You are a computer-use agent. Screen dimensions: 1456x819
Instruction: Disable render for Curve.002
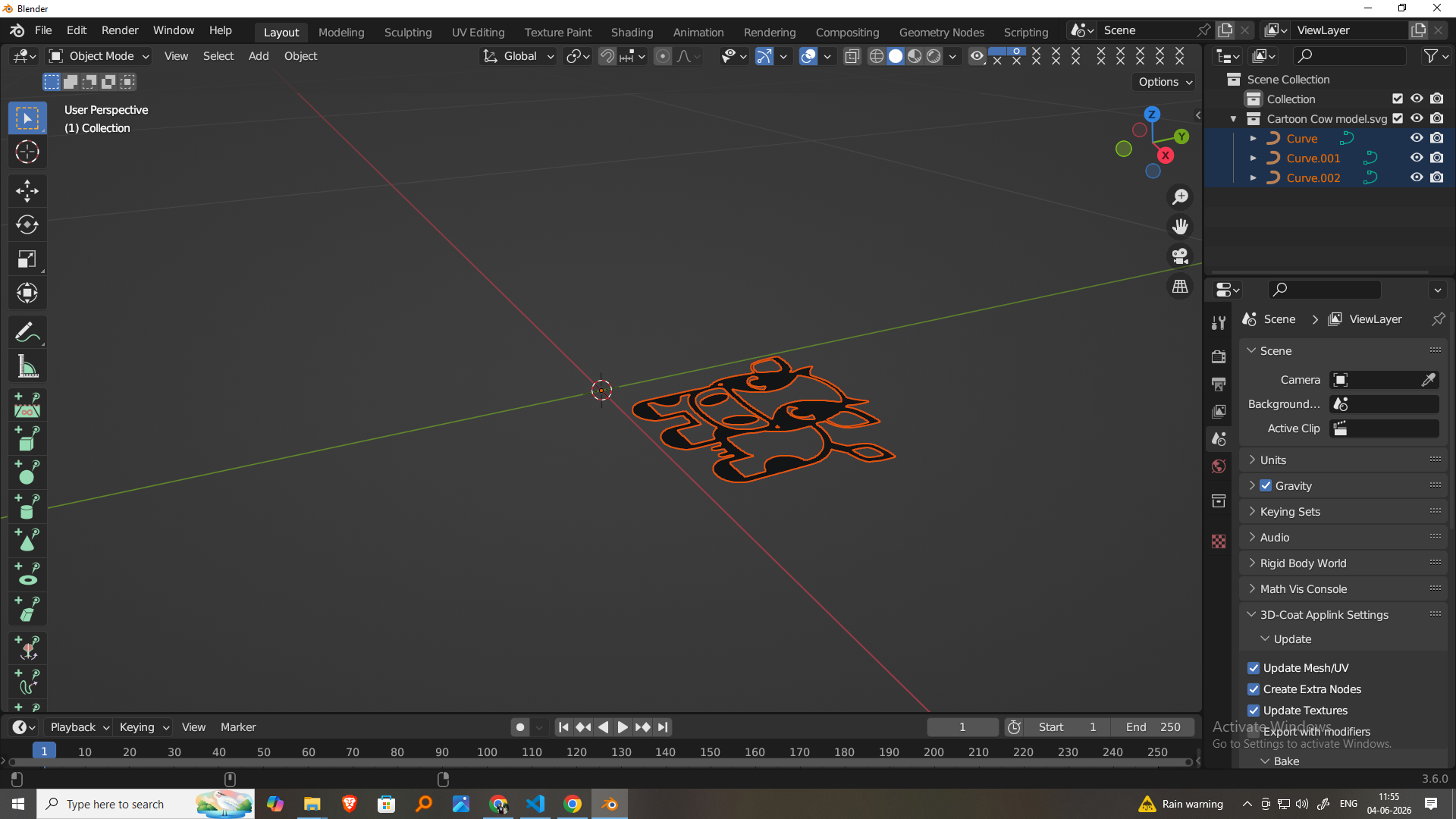coord(1437,177)
